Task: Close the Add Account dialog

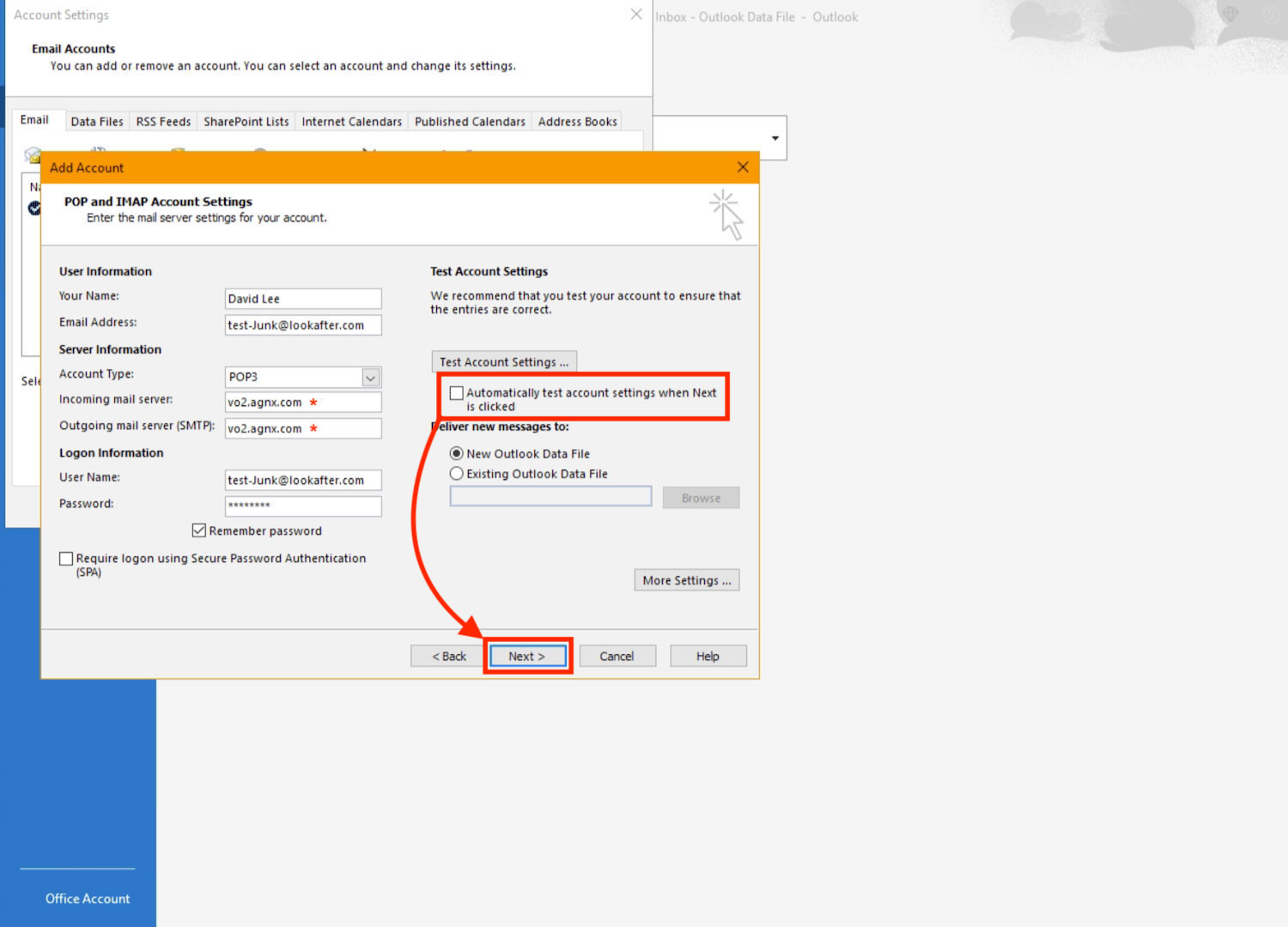Action: click(x=743, y=167)
